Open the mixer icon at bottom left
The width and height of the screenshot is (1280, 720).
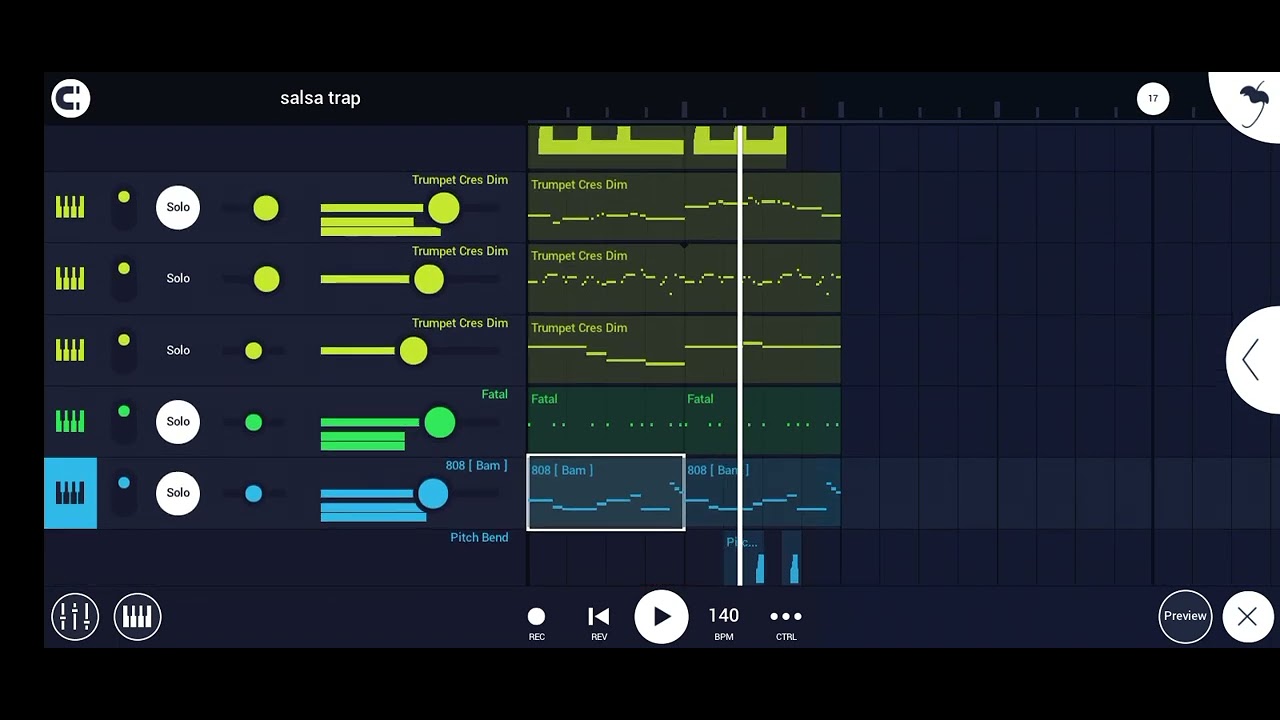coord(75,616)
